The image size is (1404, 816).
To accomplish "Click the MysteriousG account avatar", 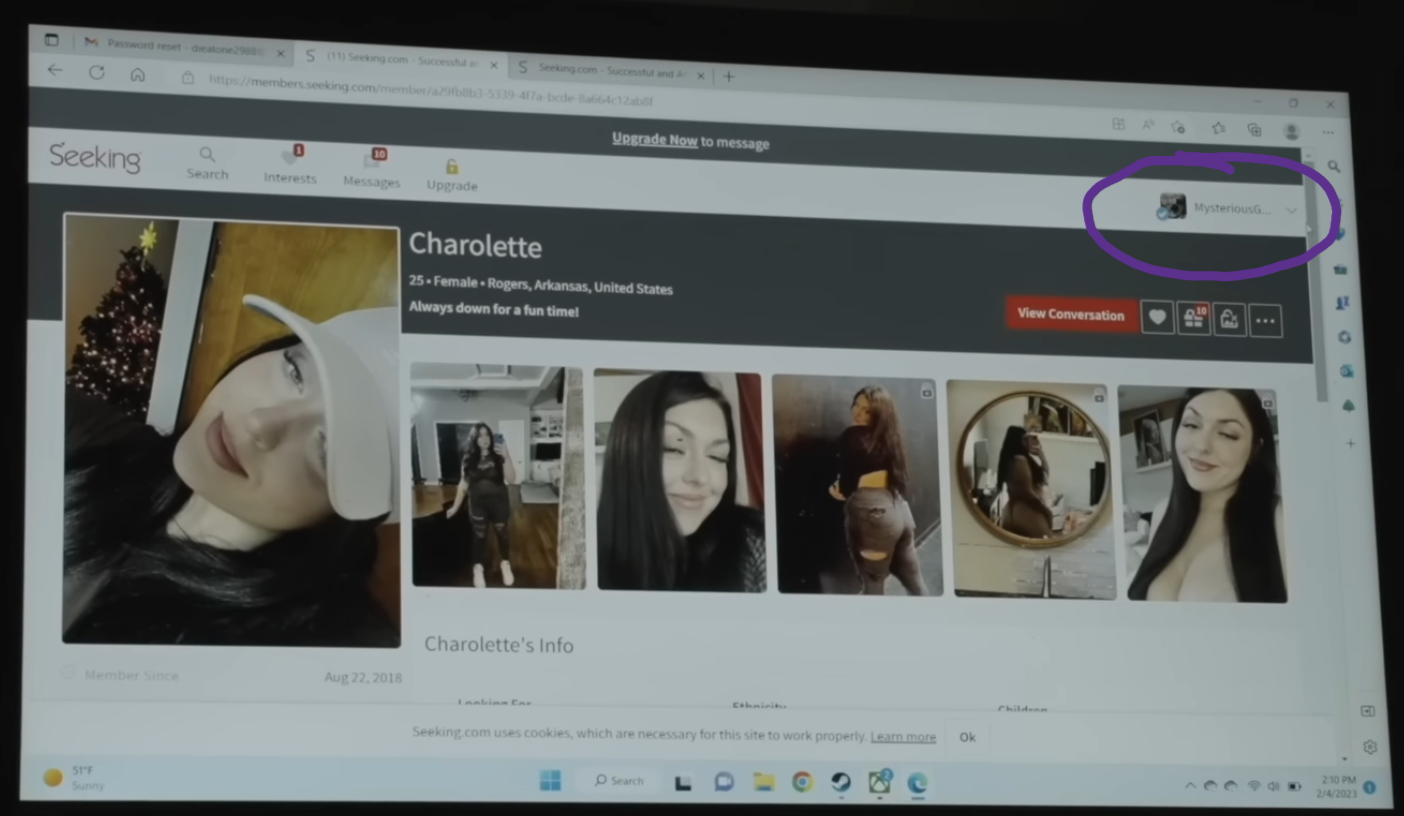I will [x=1172, y=207].
